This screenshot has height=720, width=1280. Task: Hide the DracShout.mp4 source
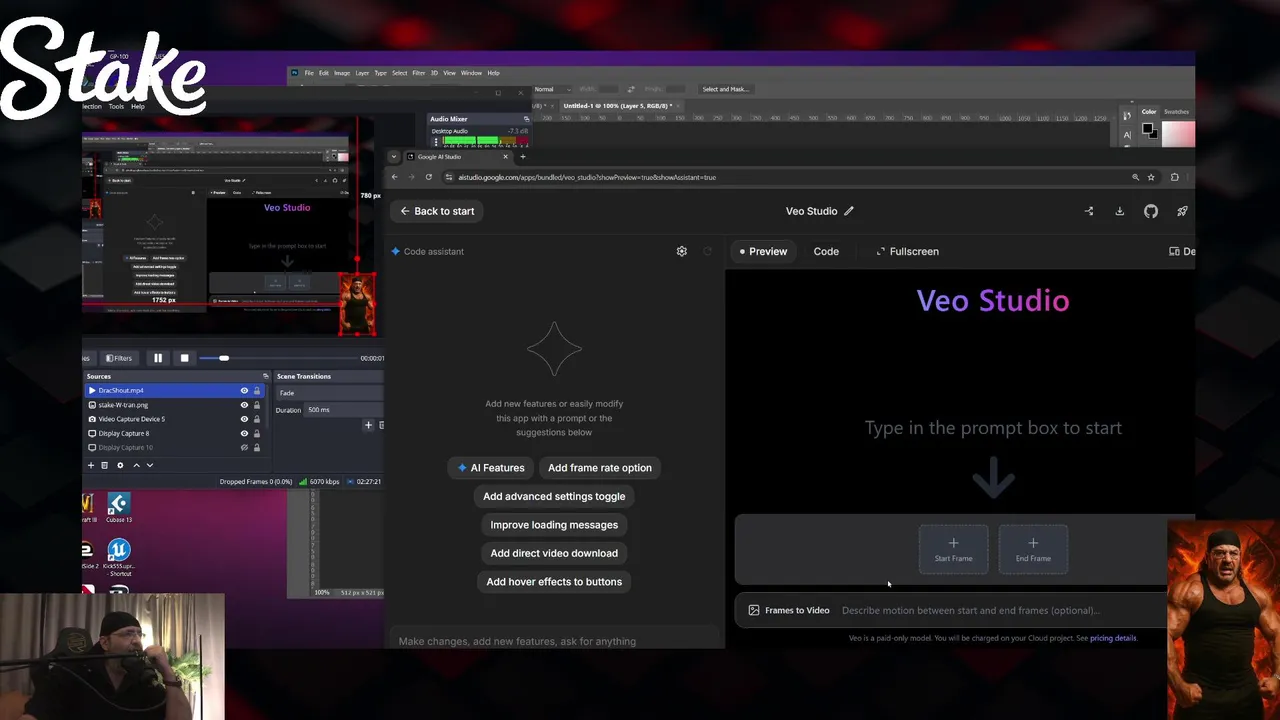pyautogui.click(x=244, y=391)
